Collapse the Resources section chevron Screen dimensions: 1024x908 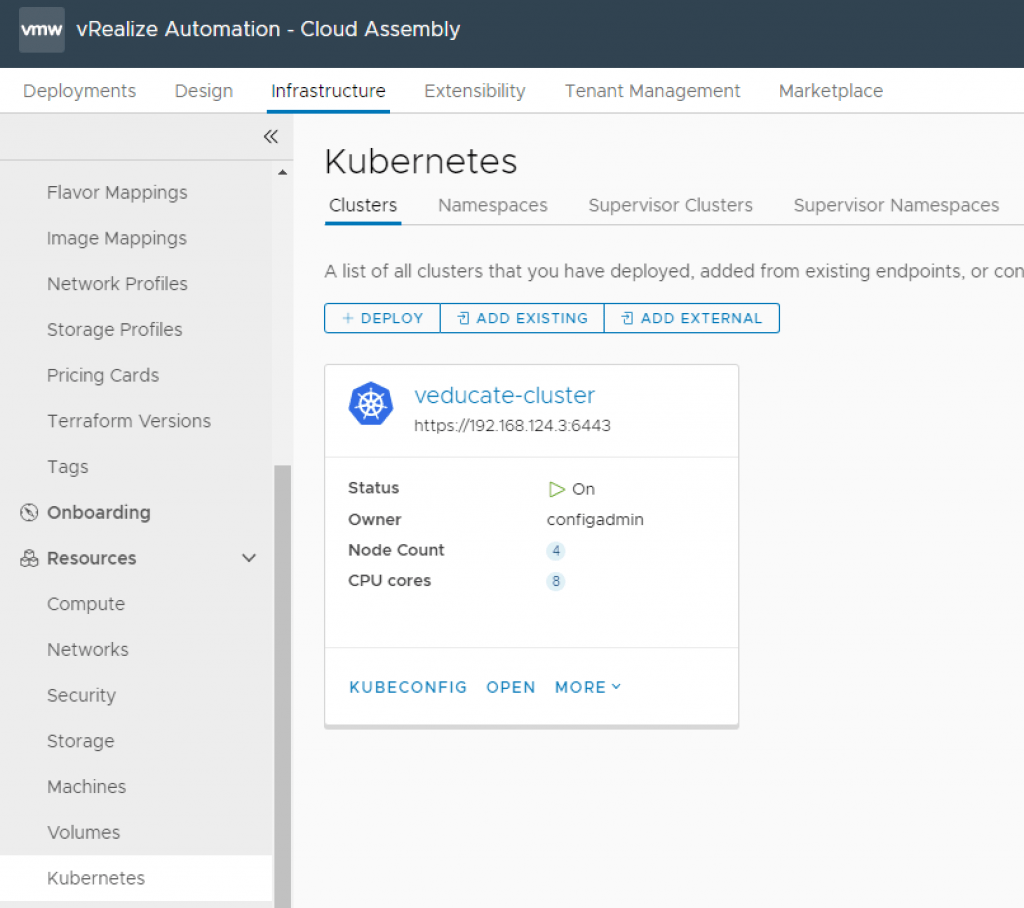click(x=248, y=558)
